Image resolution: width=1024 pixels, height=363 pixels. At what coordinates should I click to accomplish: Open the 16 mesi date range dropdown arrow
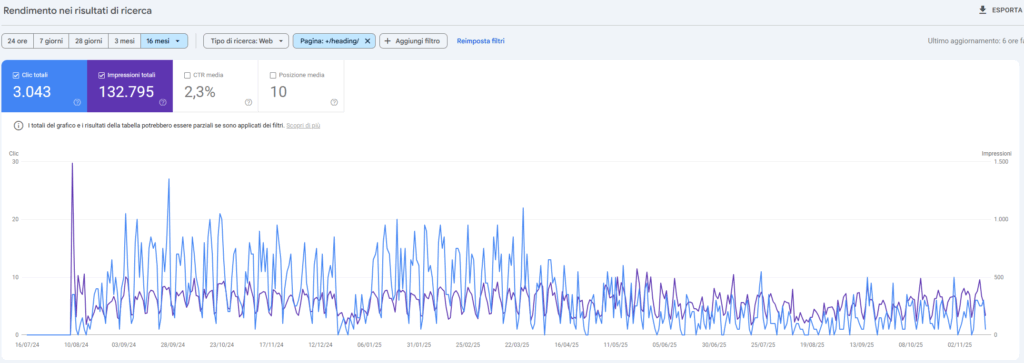pos(178,41)
